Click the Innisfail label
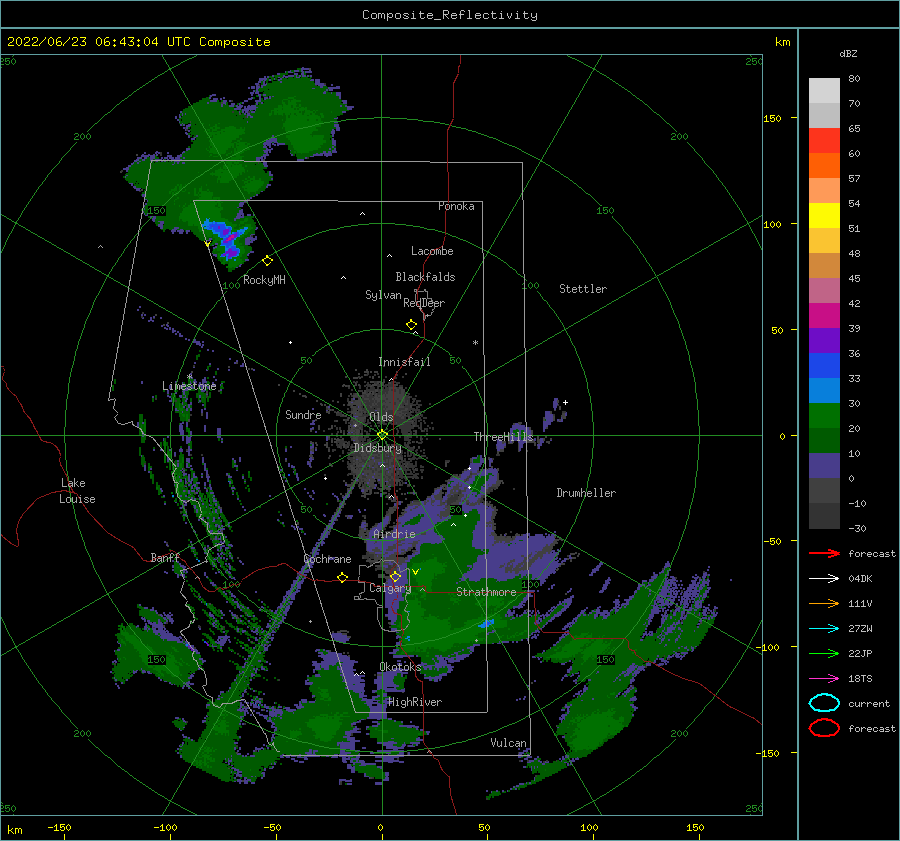This screenshot has height=841, width=900. point(404,362)
